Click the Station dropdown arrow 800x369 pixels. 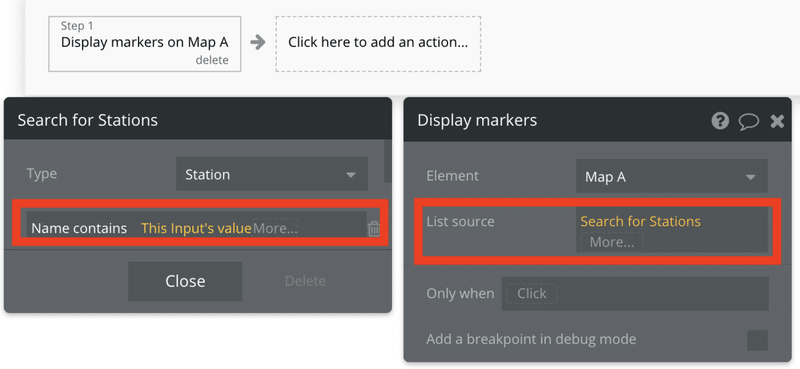(x=351, y=175)
